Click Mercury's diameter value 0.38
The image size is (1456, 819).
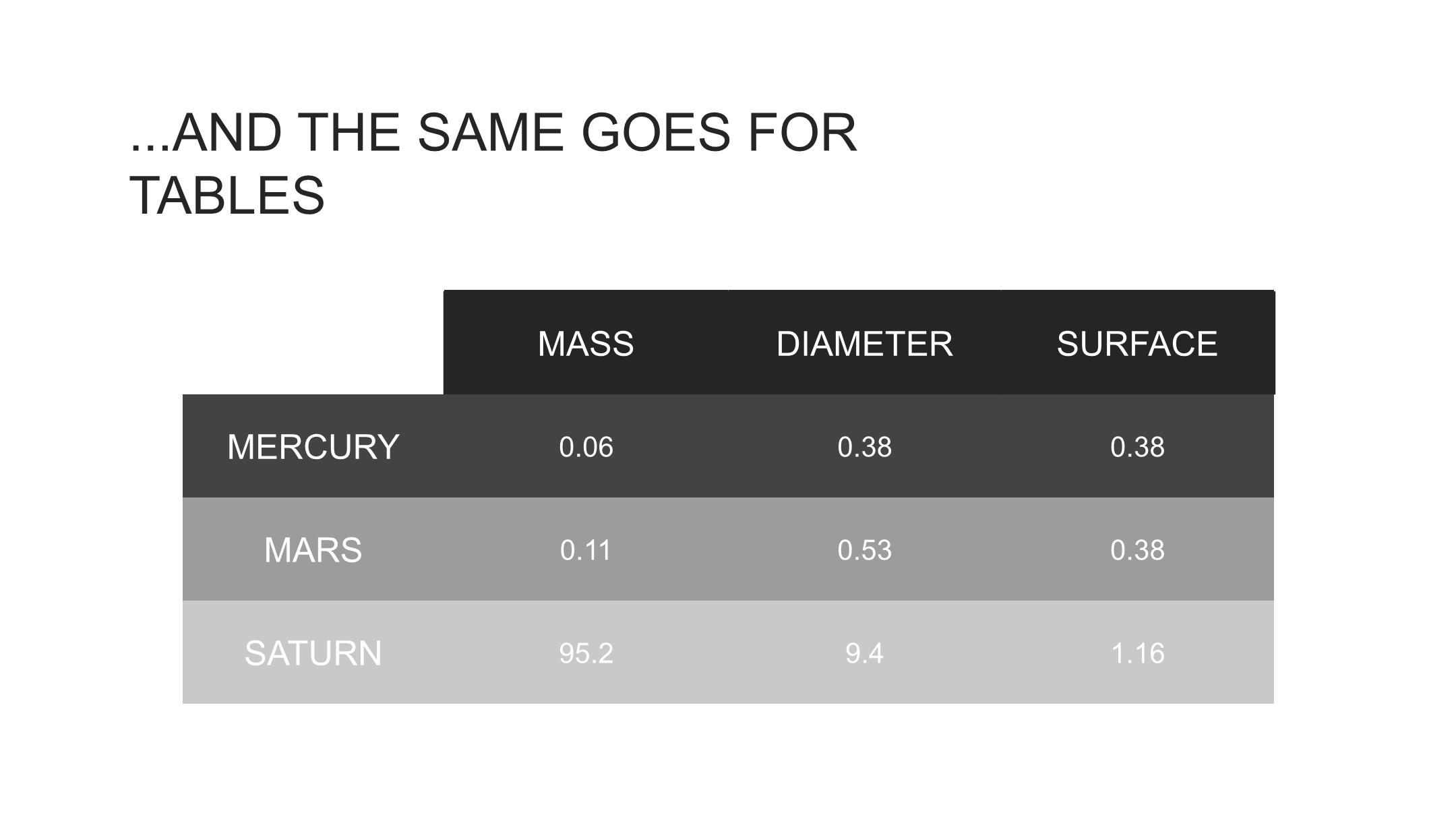864,448
